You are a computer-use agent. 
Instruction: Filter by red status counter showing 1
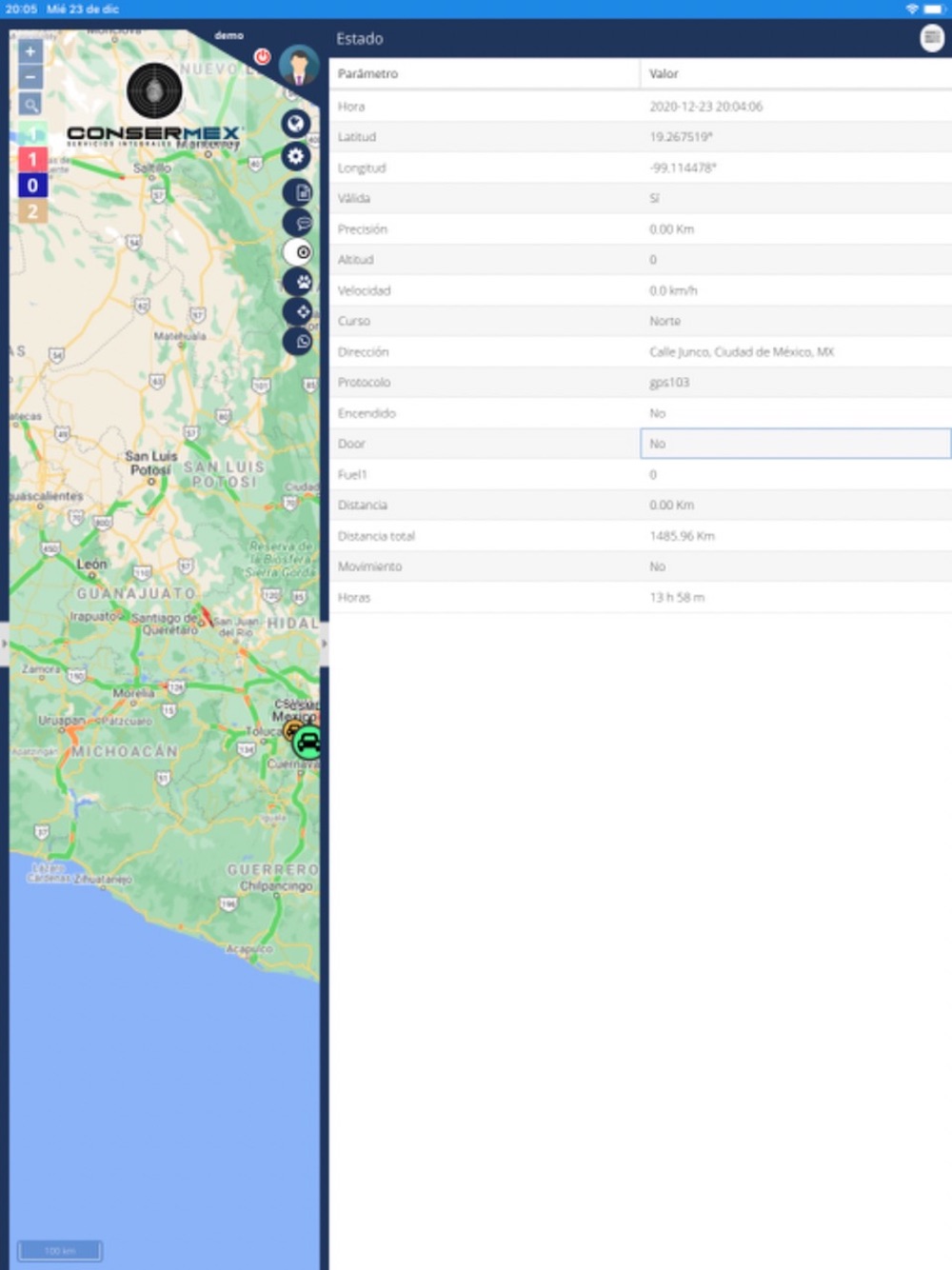[32, 159]
